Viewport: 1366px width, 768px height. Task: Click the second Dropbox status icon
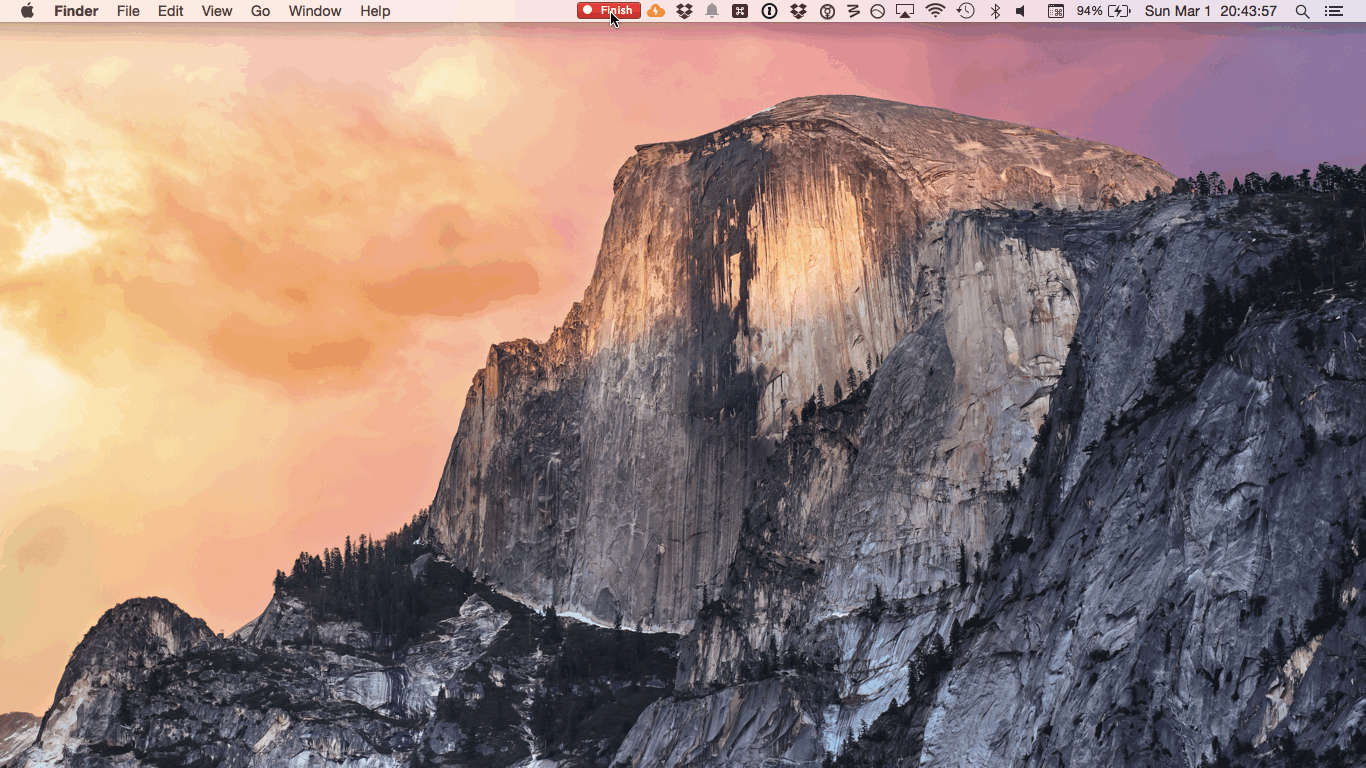coord(797,11)
